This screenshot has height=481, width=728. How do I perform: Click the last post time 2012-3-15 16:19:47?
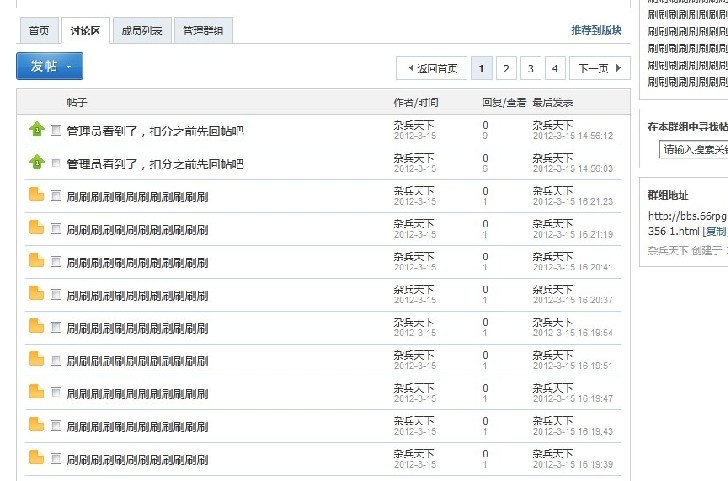coord(572,398)
